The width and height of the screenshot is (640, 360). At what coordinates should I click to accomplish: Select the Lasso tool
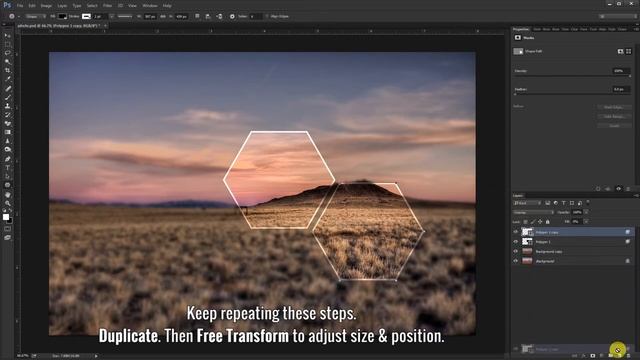coord(7,53)
